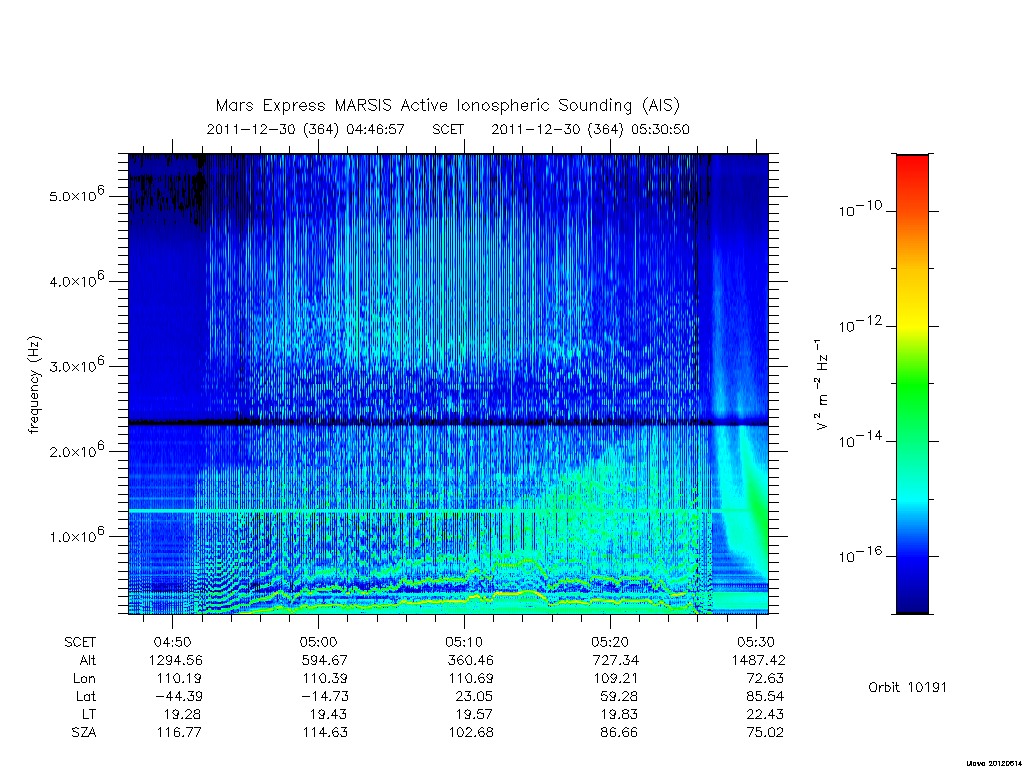
Task: Click the 05:20 time axis label
Action: (x=610, y=642)
